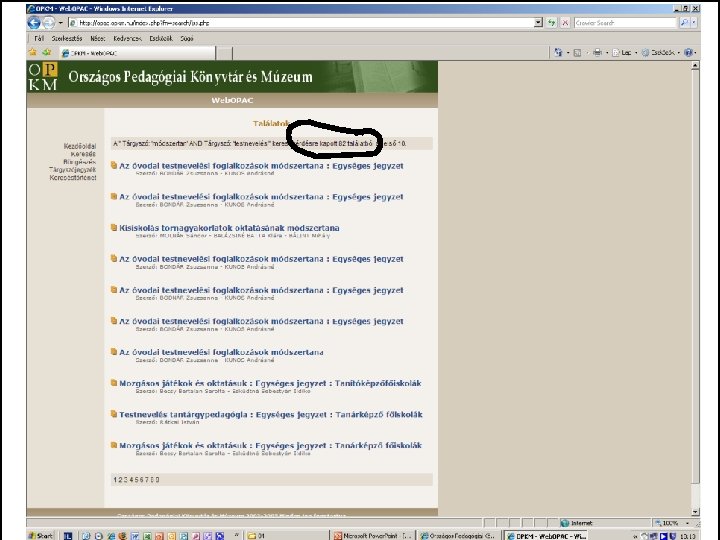Click the scrollbar up arrow

coord(695,66)
